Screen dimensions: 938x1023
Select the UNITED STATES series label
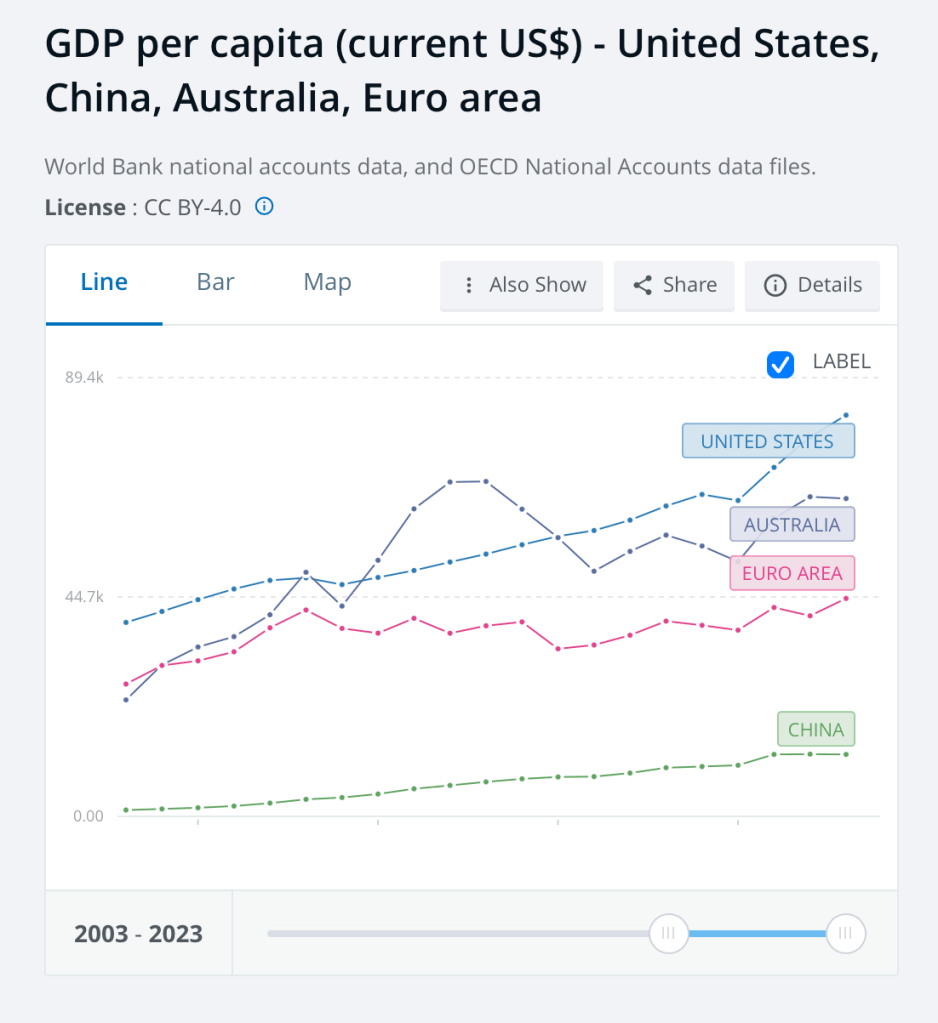[767, 442]
